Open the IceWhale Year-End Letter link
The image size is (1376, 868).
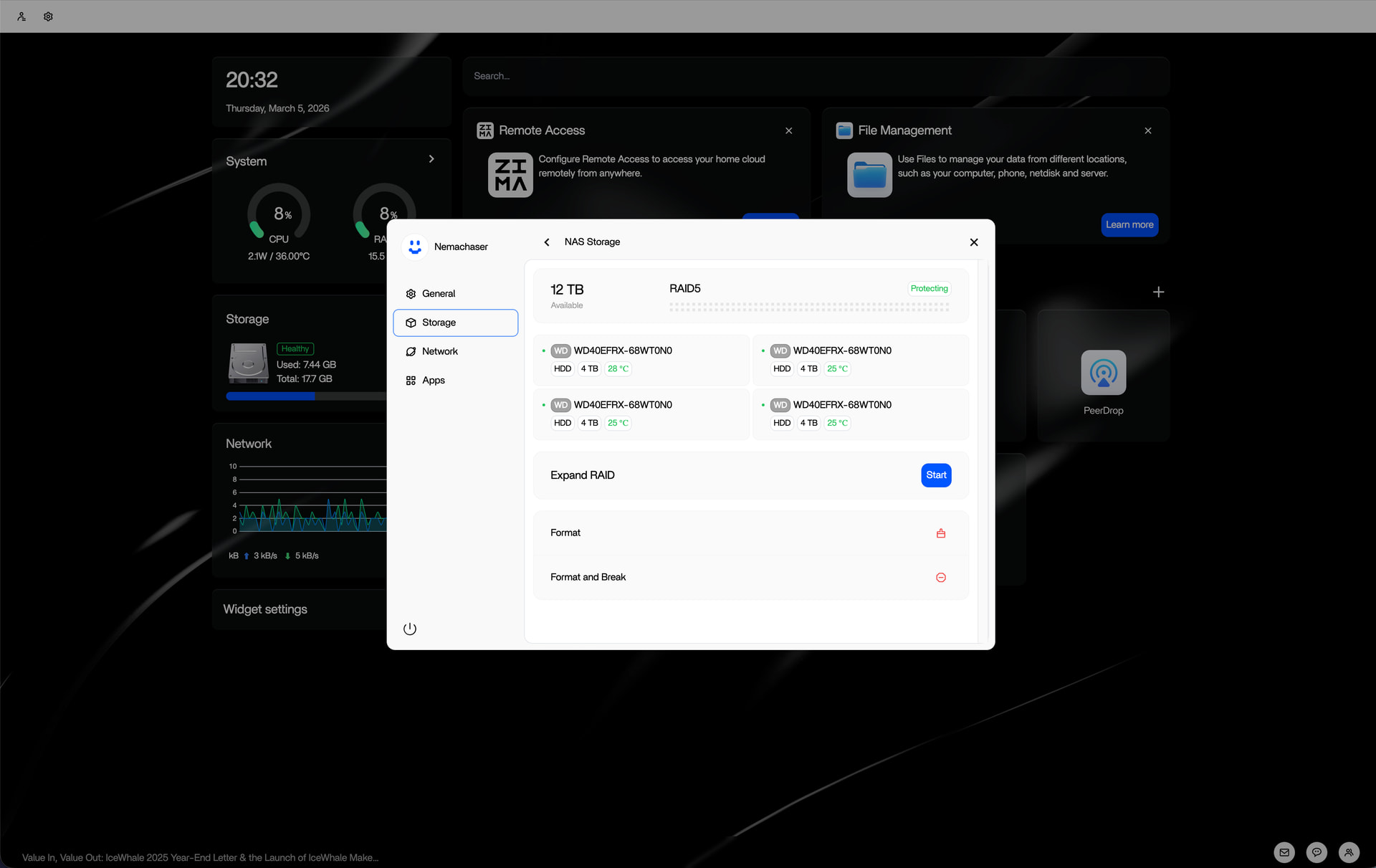pyautogui.click(x=200, y=857)
